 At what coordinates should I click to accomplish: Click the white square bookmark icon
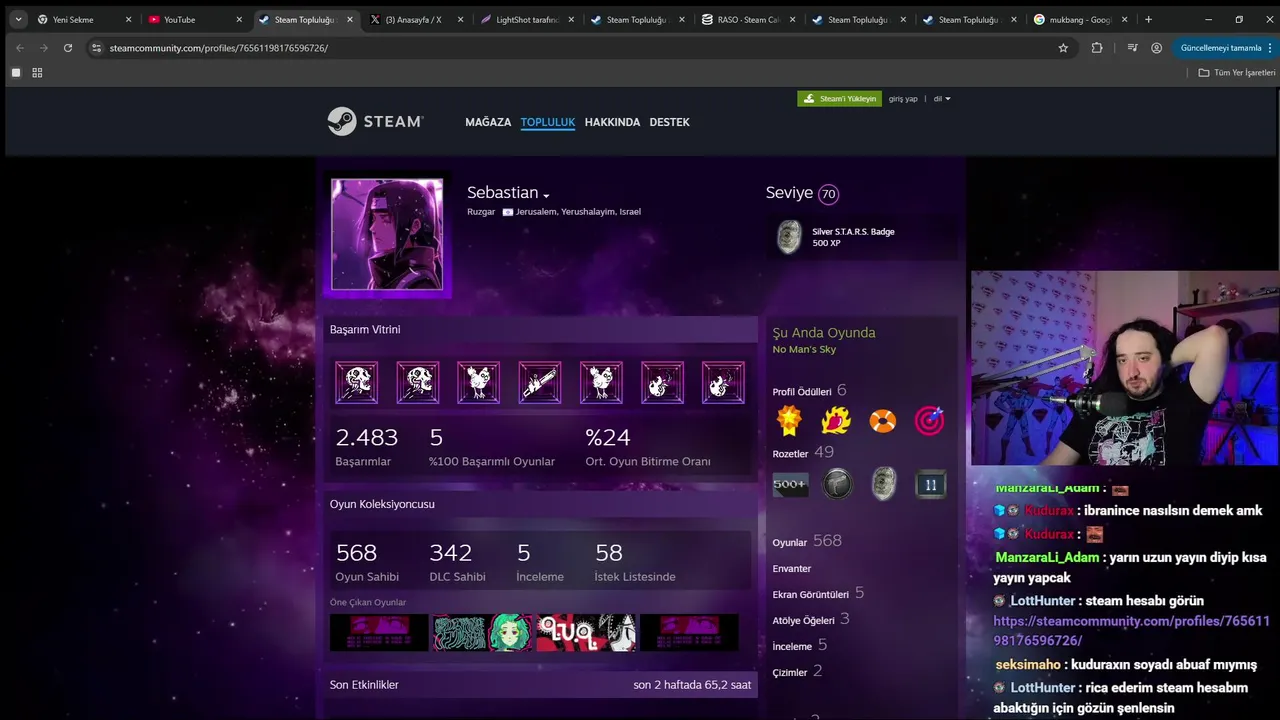click(x=15, y=72)
